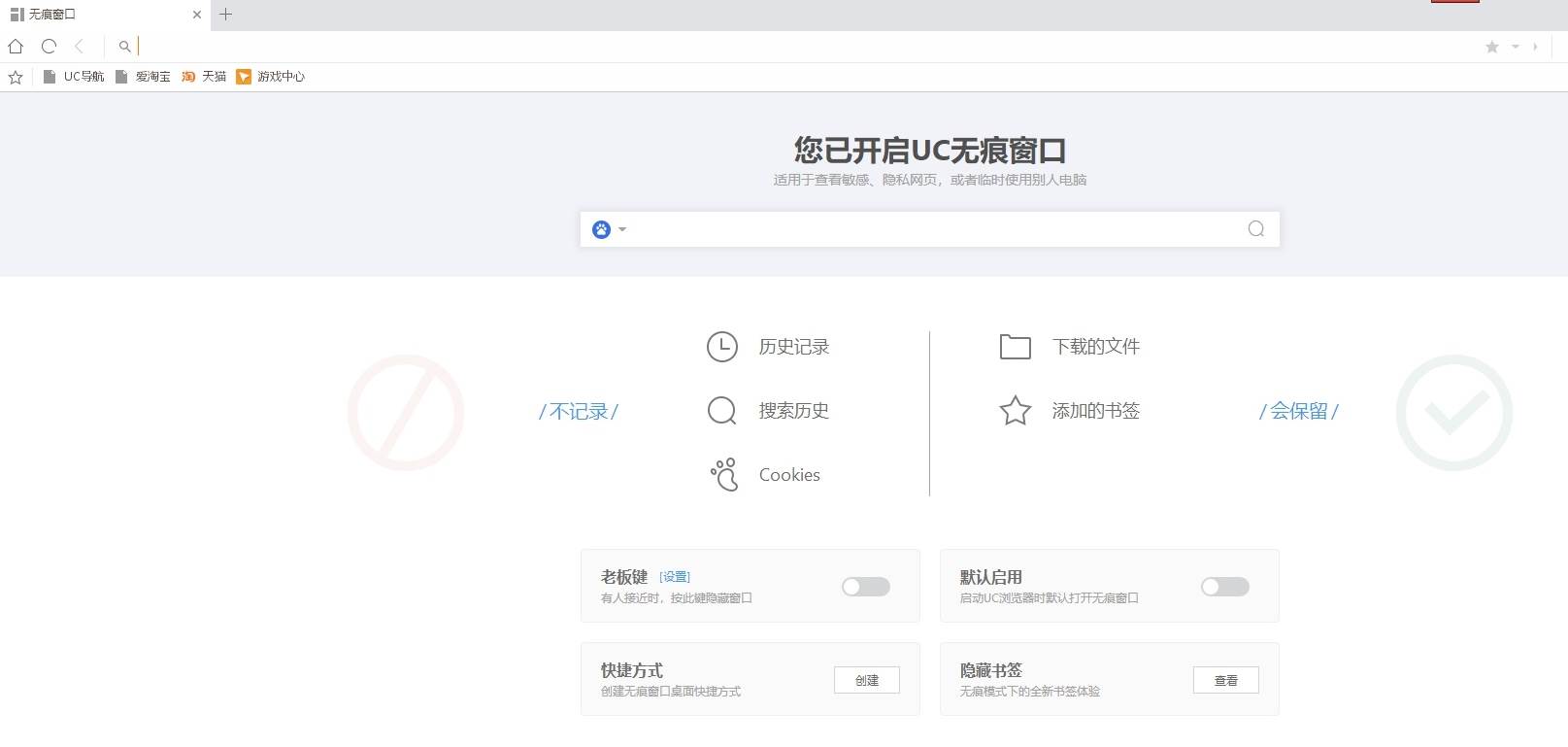Click the 您已开启UC无痕窗口 heading

pos(930,151)
